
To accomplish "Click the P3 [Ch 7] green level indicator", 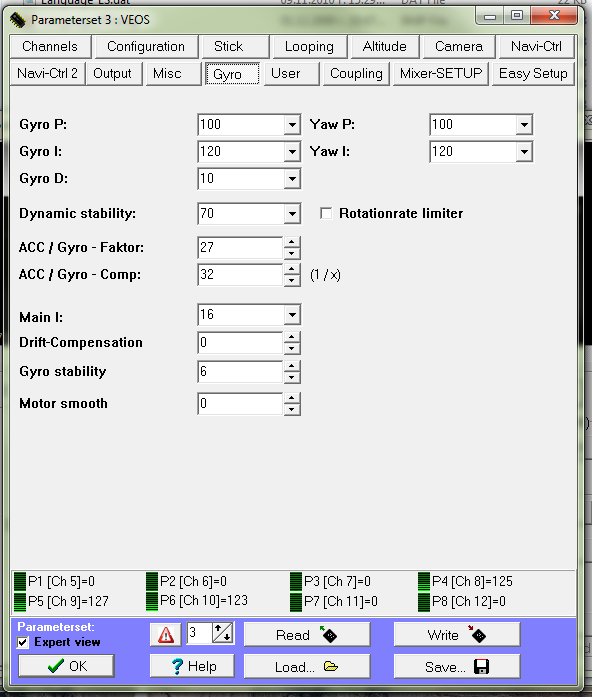I will pyautogui.click(x=296, y=581).
